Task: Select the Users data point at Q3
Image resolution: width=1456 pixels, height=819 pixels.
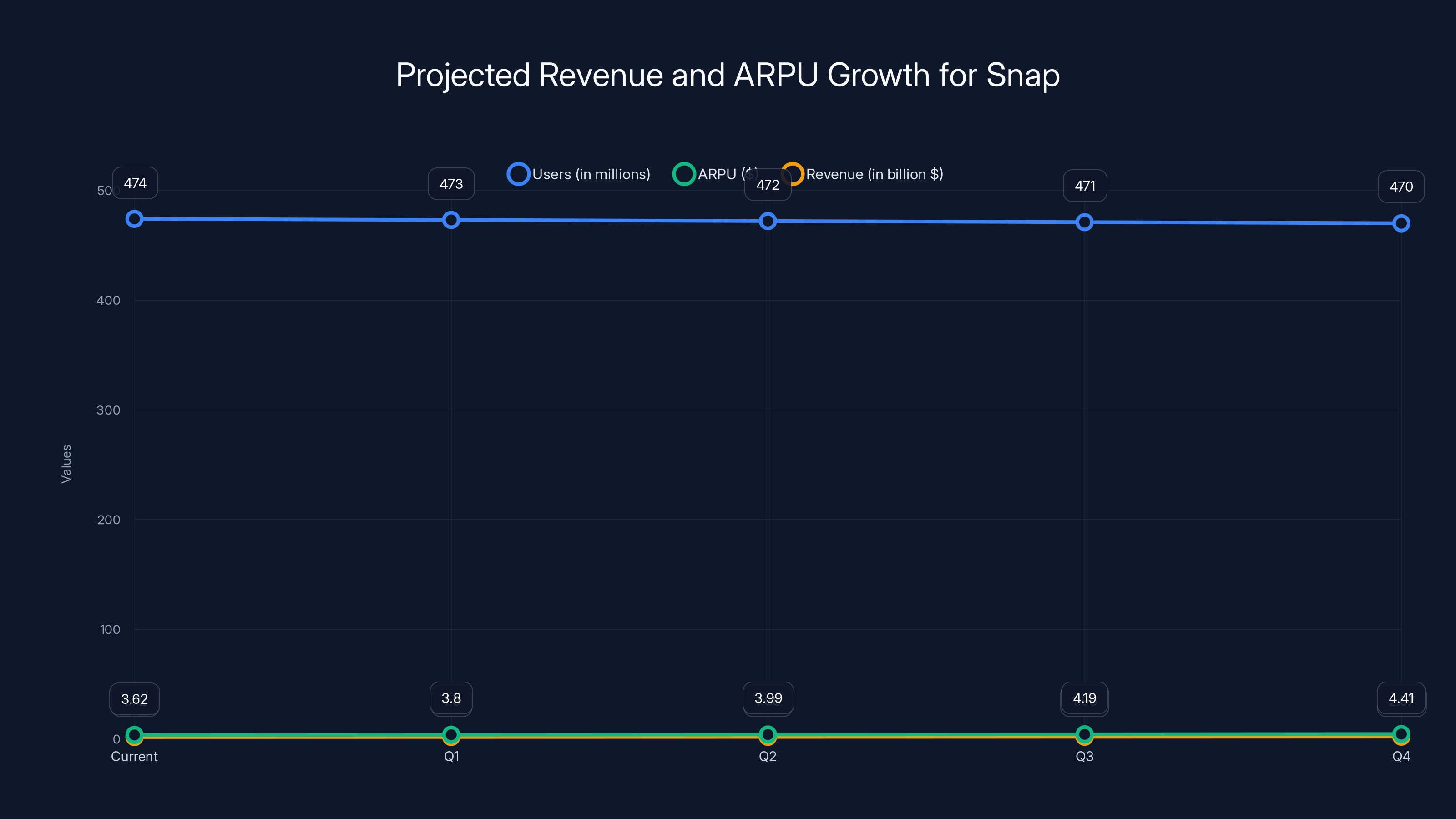Action: 1085,222
